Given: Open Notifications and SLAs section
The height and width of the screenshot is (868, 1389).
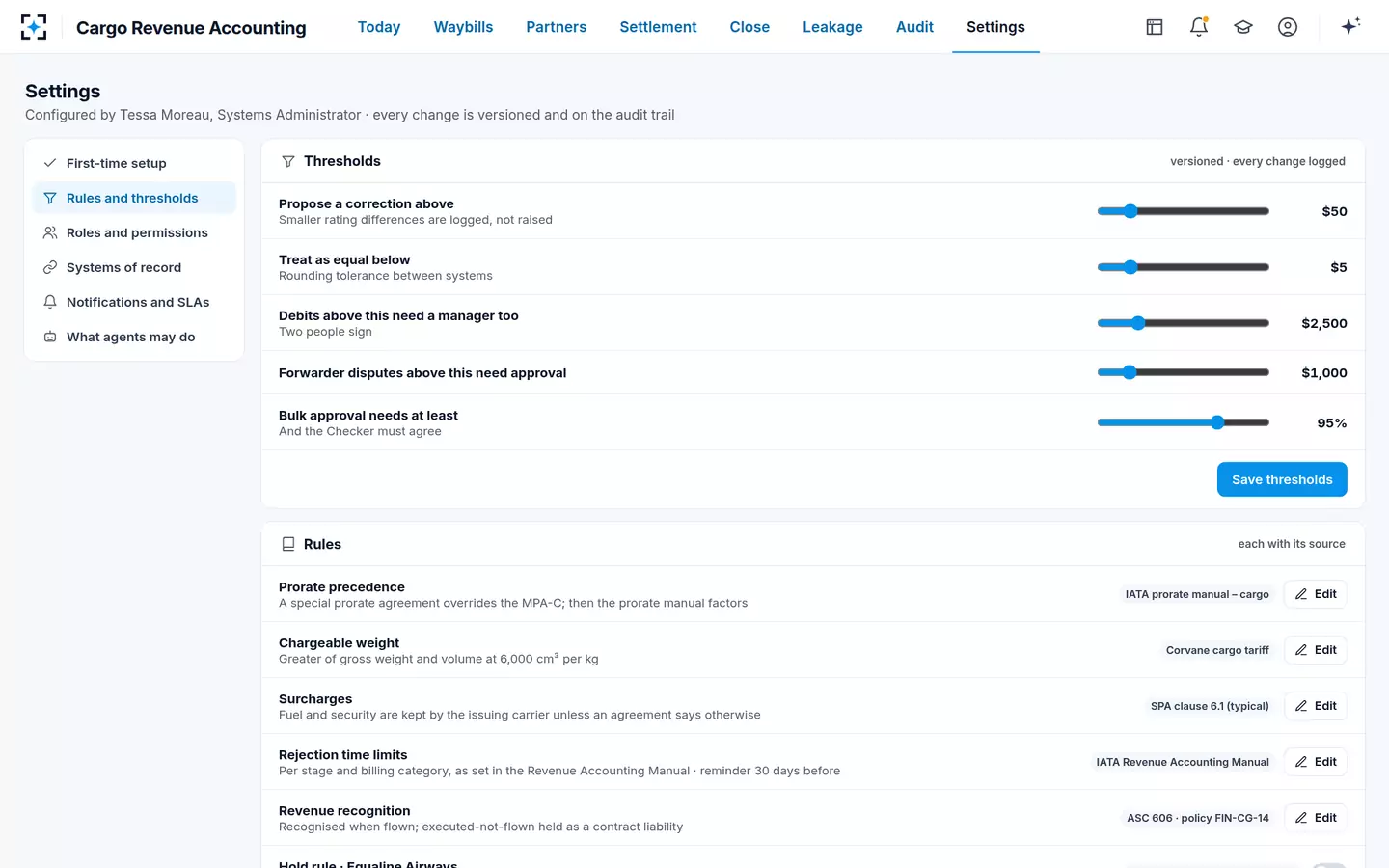Looking at the screenshot, I should 134,302.
